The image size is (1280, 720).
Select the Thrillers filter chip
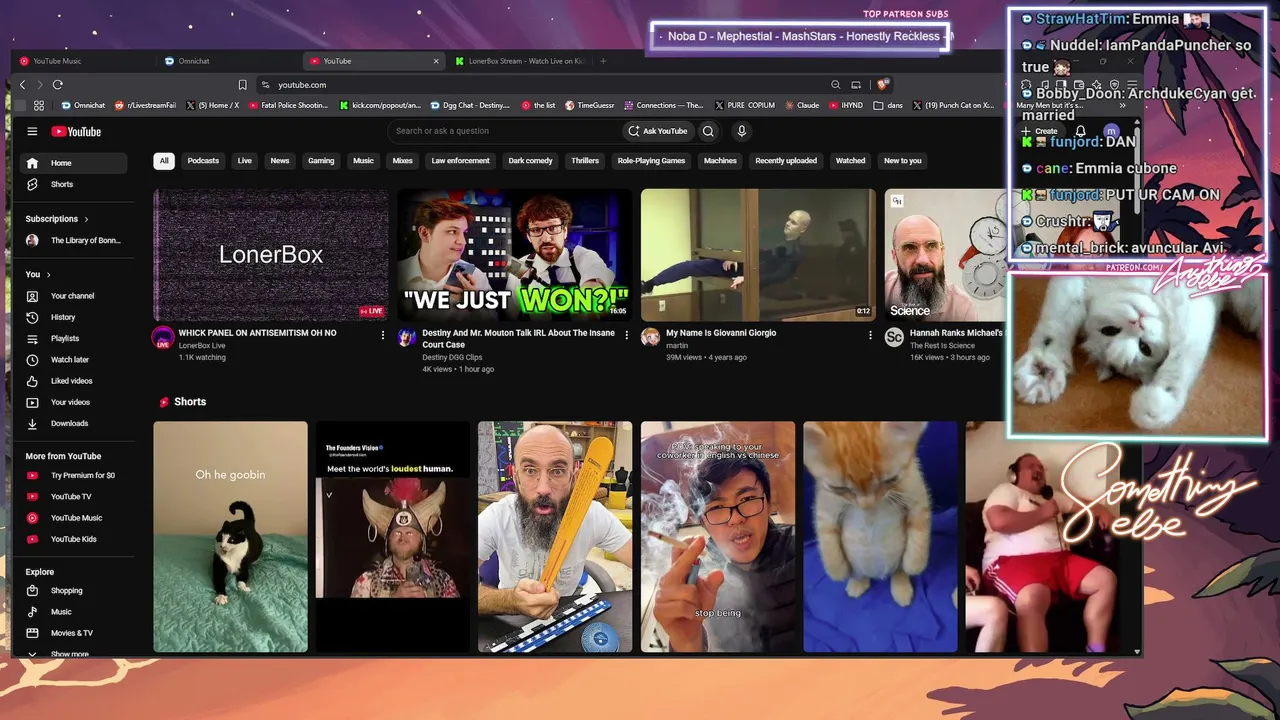click(x=585, y=161)
